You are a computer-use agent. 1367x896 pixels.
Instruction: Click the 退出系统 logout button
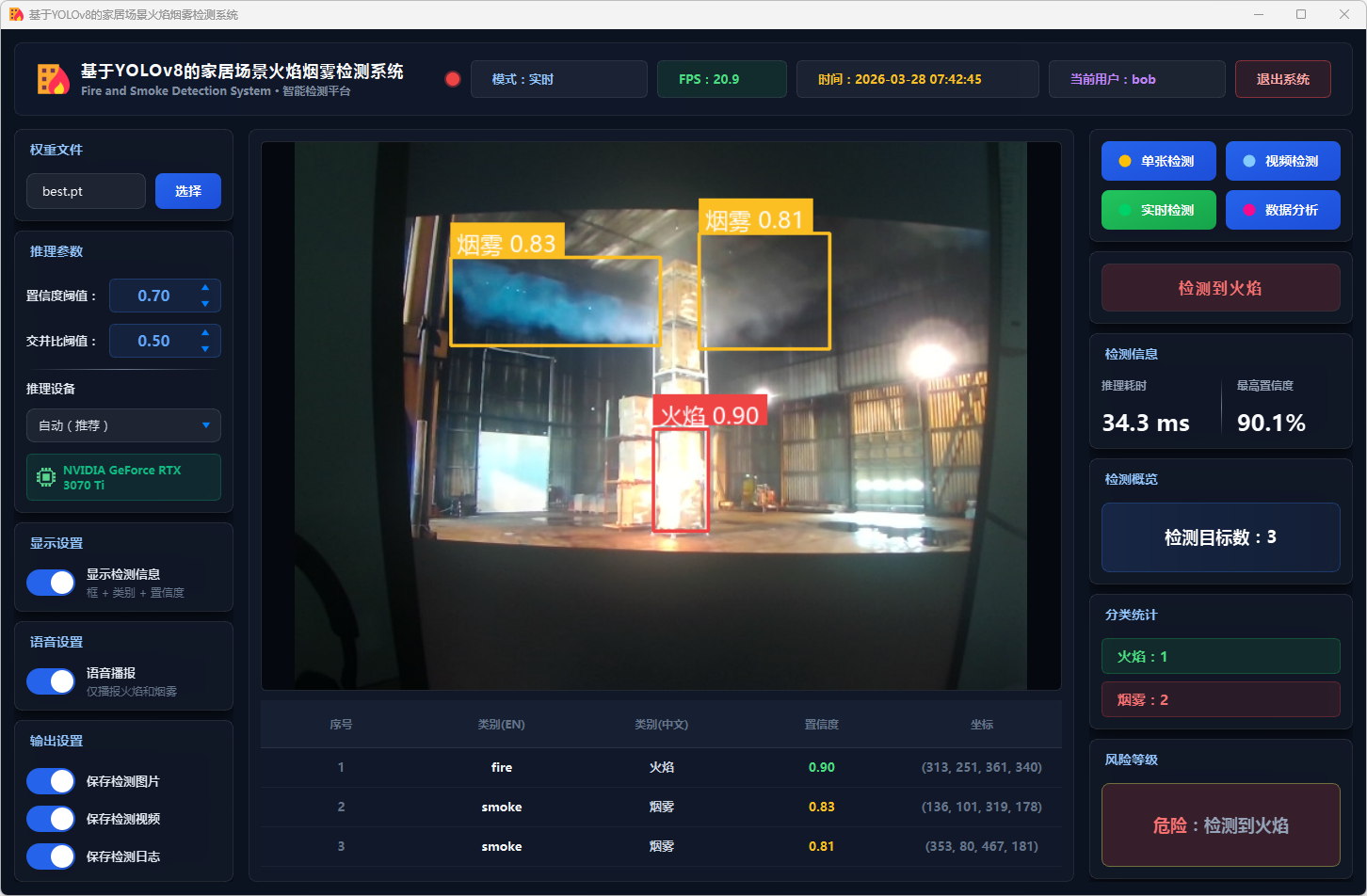pyautogui.click(x=1282, y=79)
